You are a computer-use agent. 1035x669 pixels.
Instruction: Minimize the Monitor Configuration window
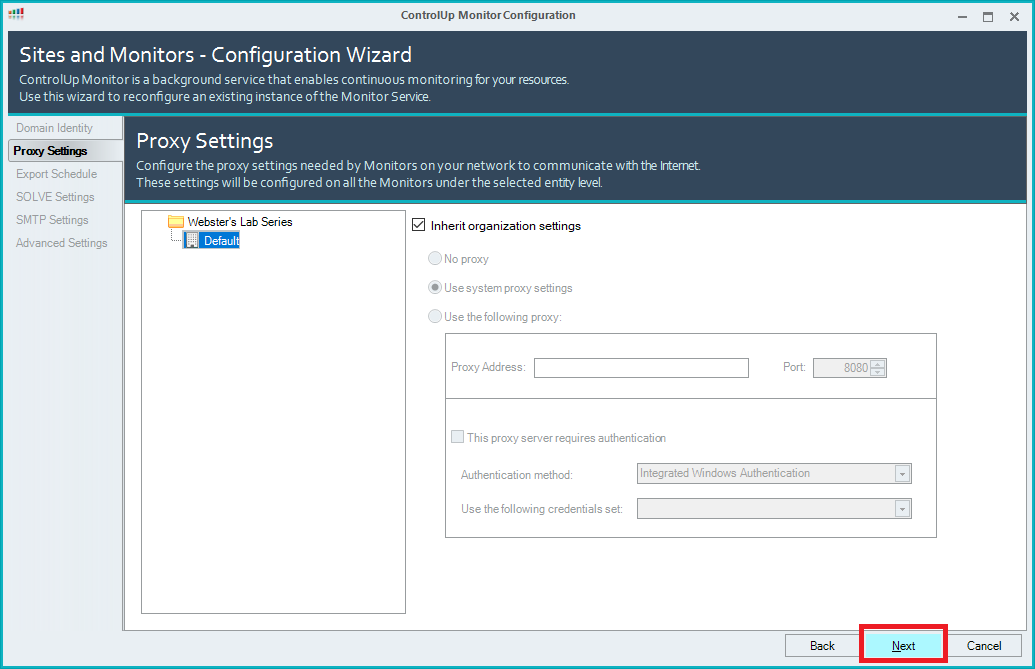point(961,16)
